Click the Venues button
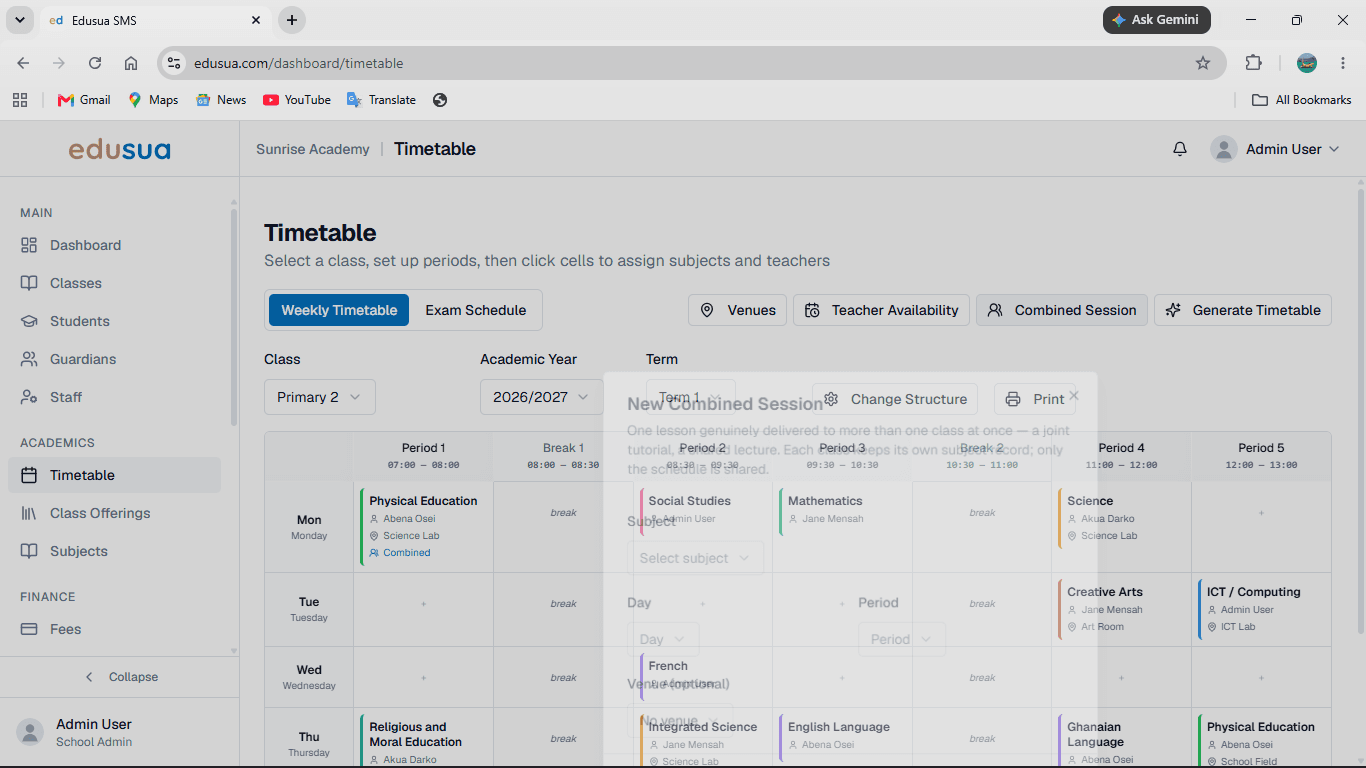 point(738,310)
